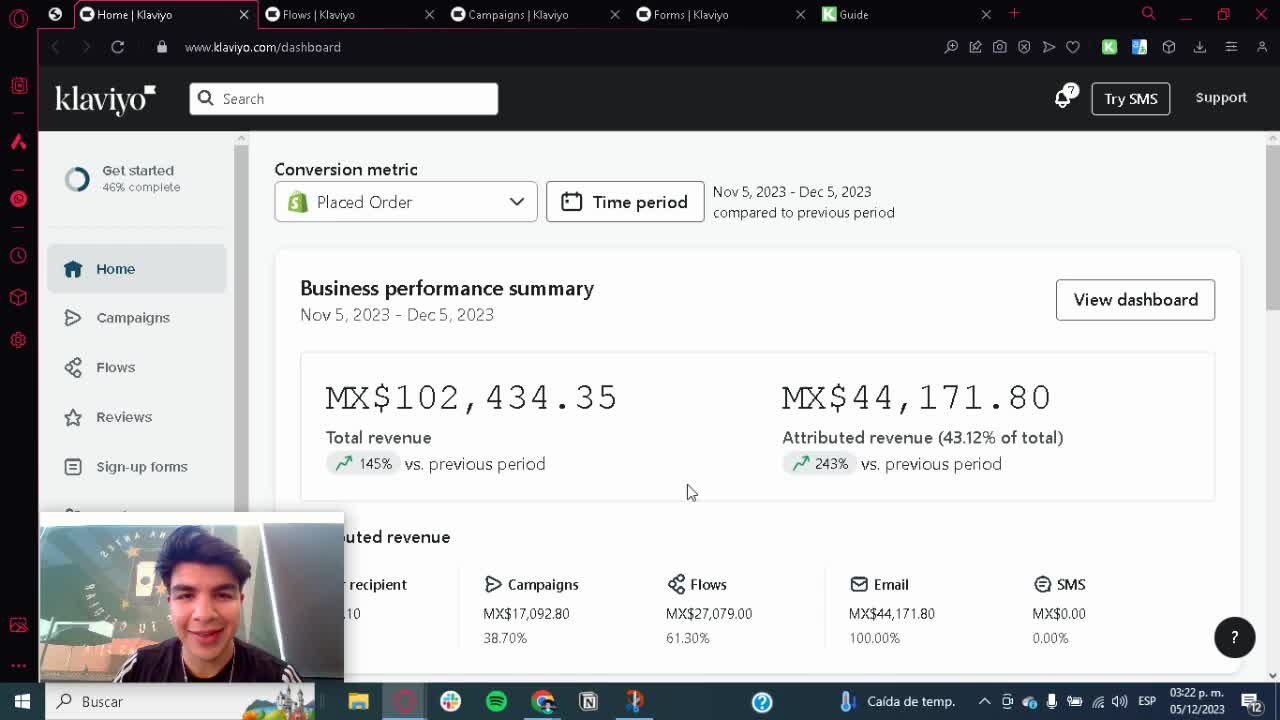Click the Klaviyo sidebar scrollbar

pos(241,326)
